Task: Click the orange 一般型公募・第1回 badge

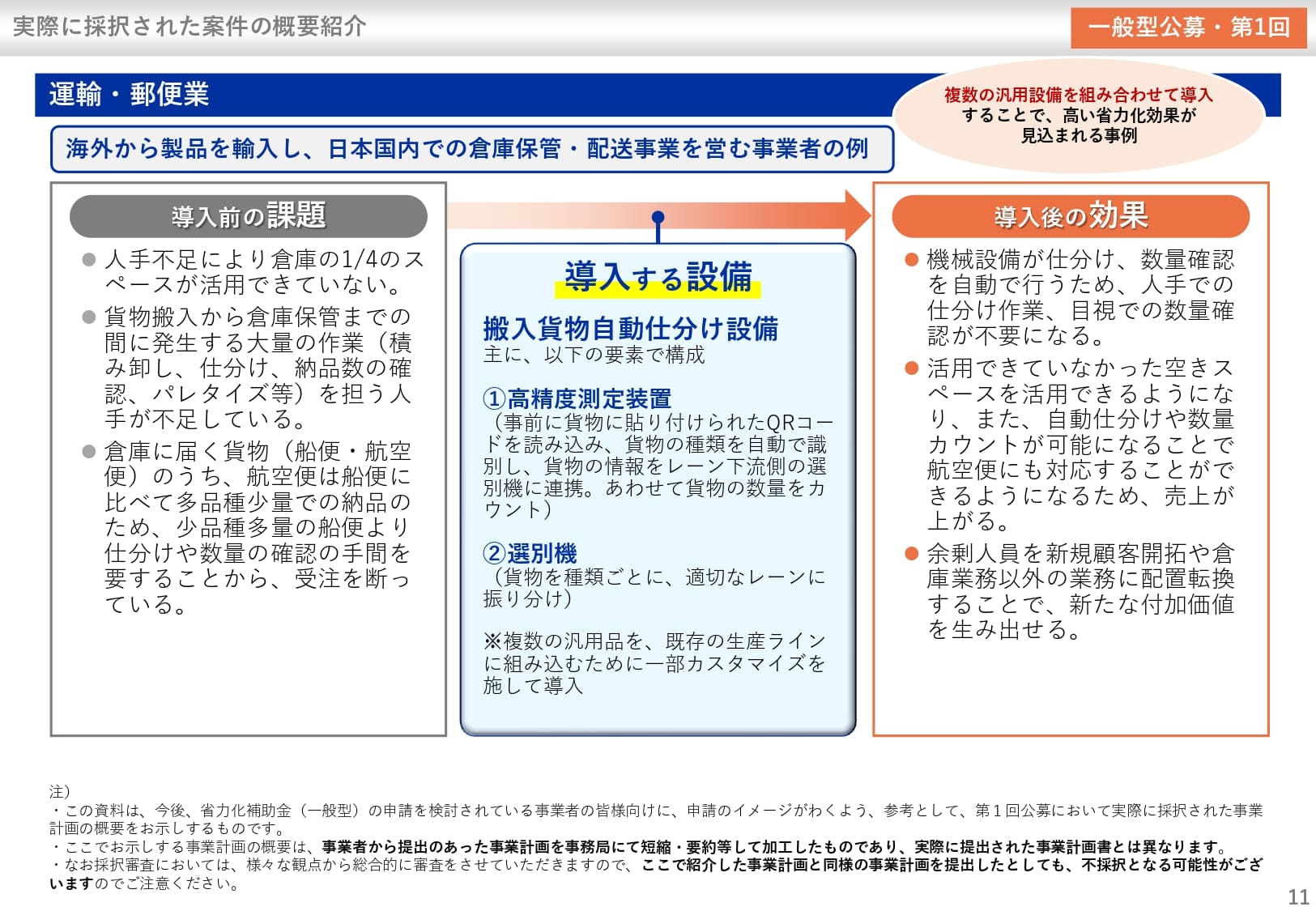Action: [x=1188, y=28]
